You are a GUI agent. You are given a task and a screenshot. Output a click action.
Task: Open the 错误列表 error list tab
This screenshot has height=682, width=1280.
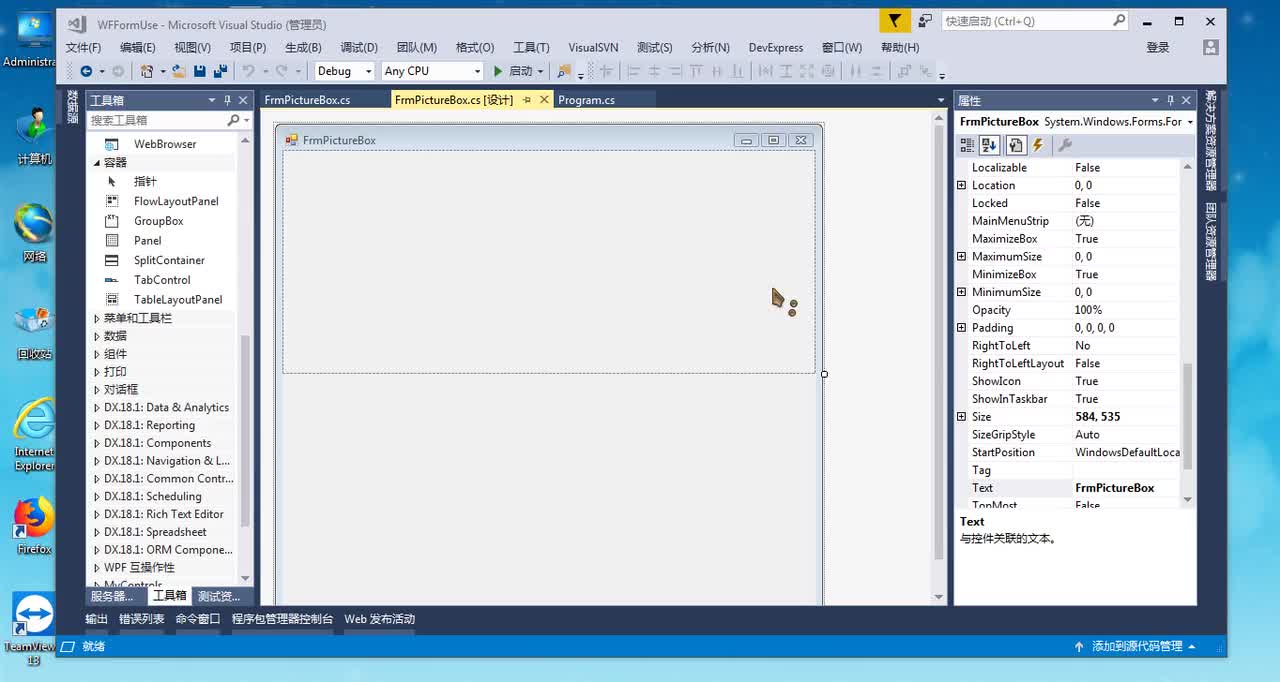[x=141, y=619]
